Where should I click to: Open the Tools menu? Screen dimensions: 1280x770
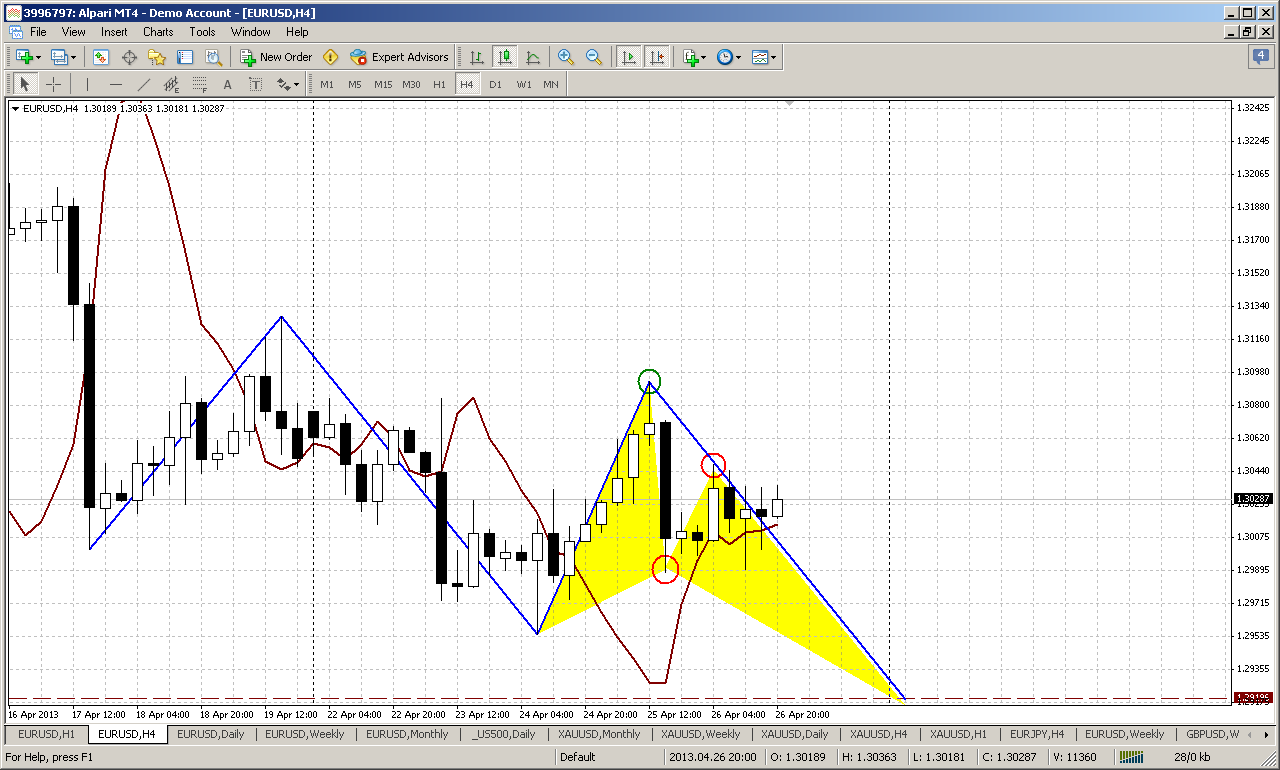pyautogui.click(x=202, y=32)
